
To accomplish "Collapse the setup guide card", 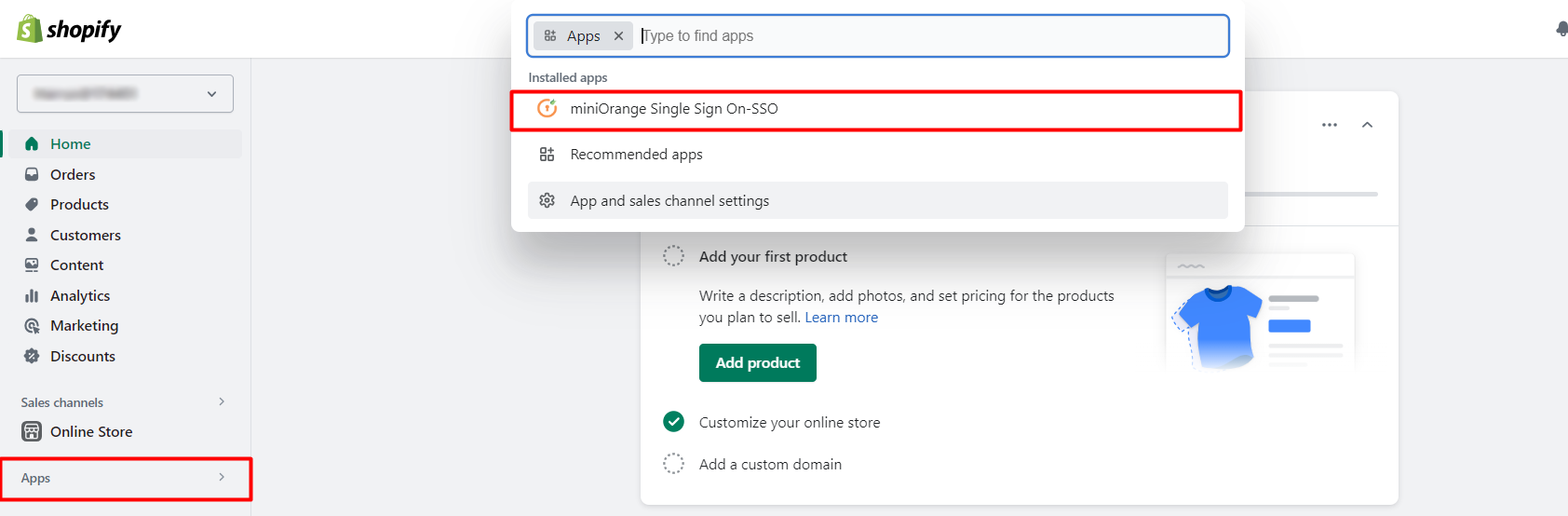I will point(1367,125).
